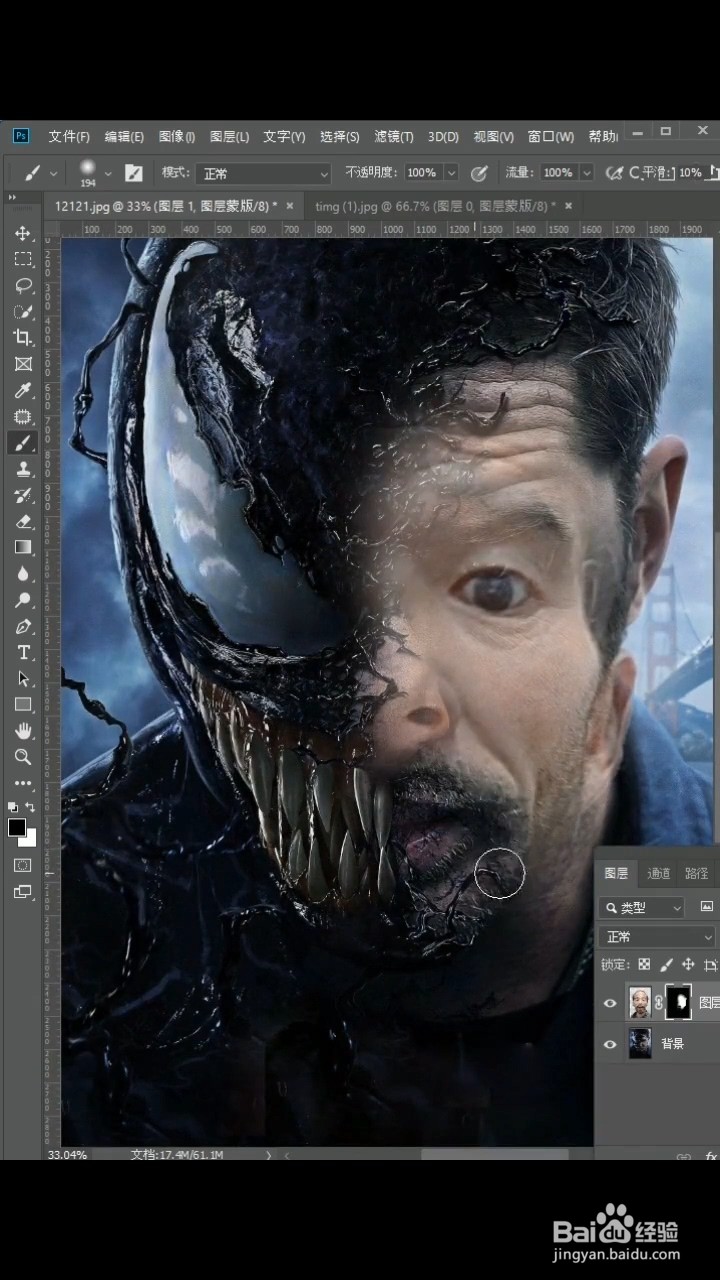Open the 文字(Y) menu
Viewport: 720px width, 1280px height.
[x=284, y=136]
